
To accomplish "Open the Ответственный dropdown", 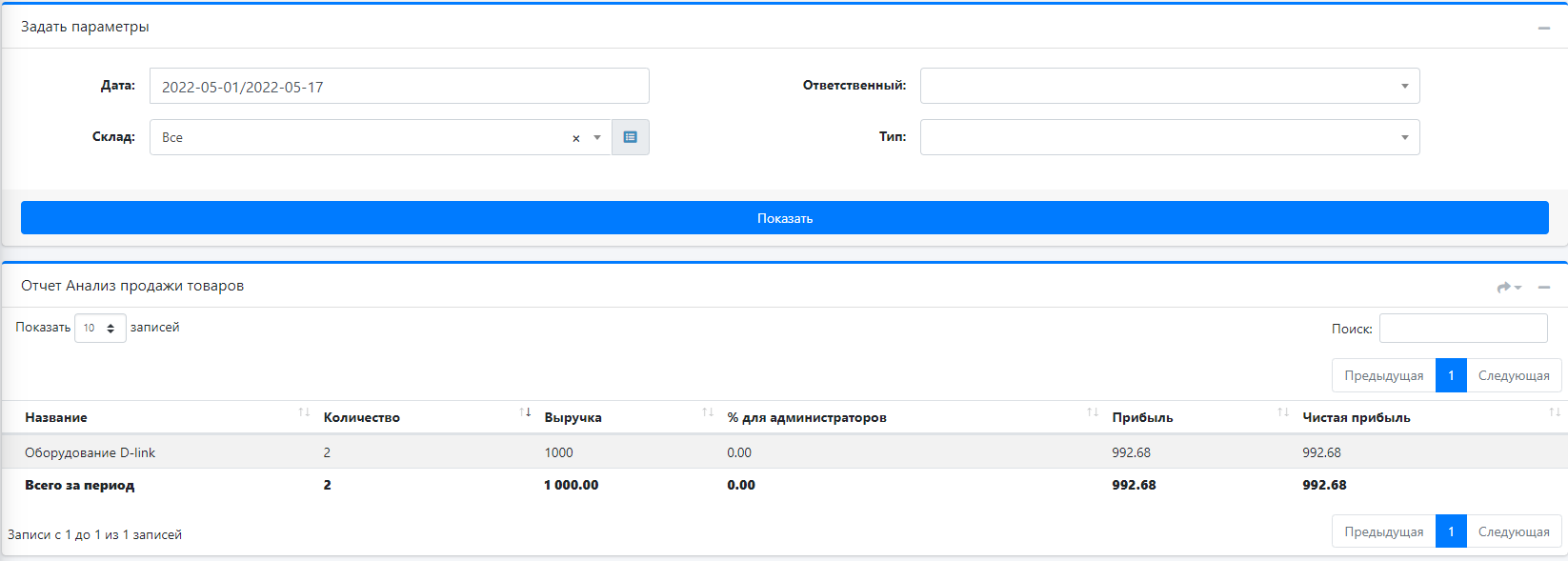I will [1169, 86].
